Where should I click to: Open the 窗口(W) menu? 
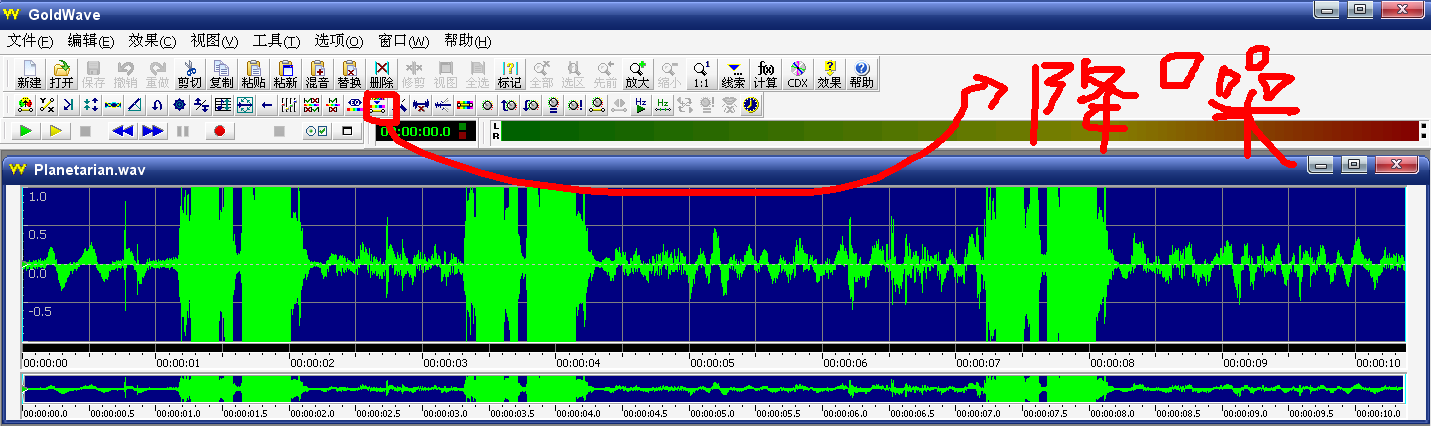(x=403, y=41)
